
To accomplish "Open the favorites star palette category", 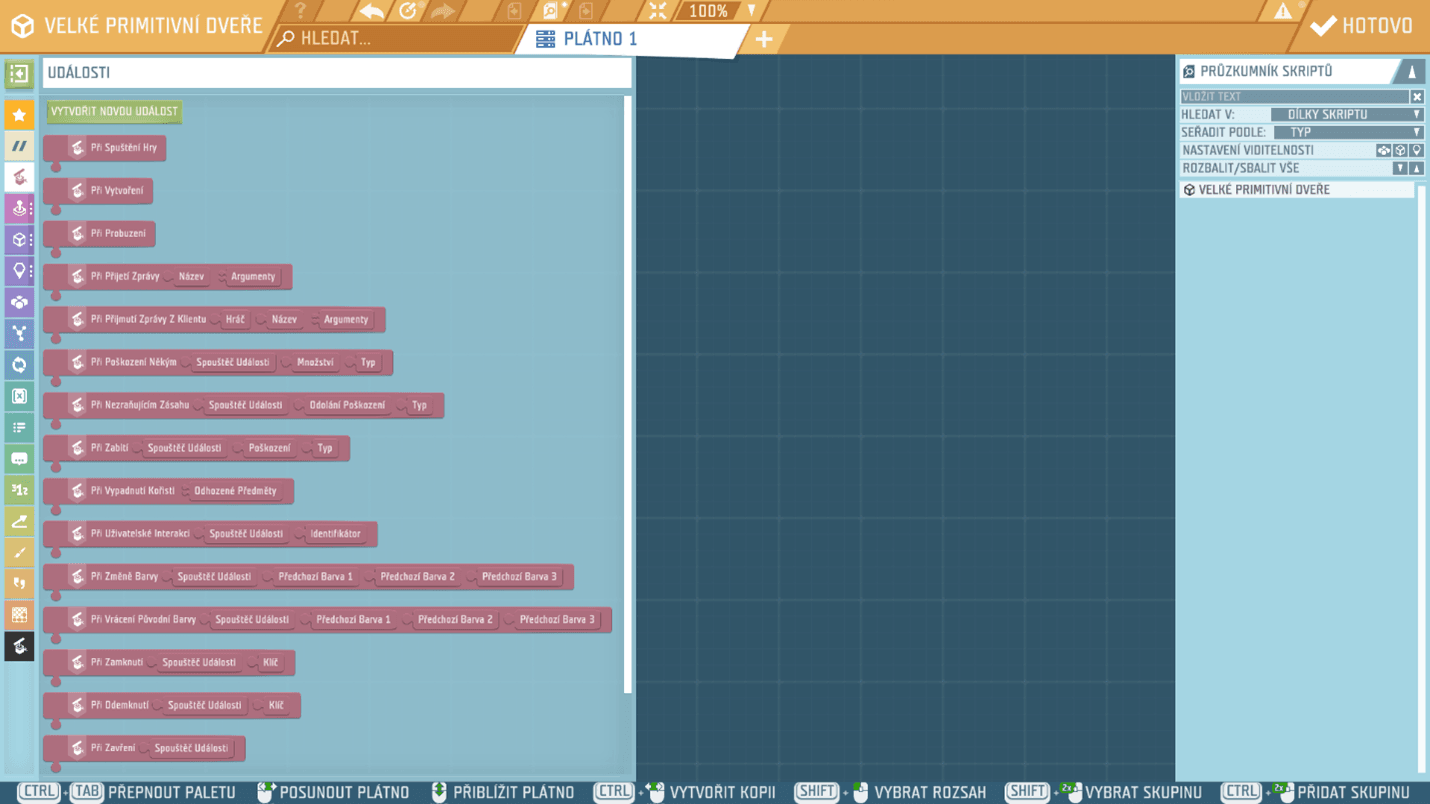I will pyautogui.click(x=19, y=115).
